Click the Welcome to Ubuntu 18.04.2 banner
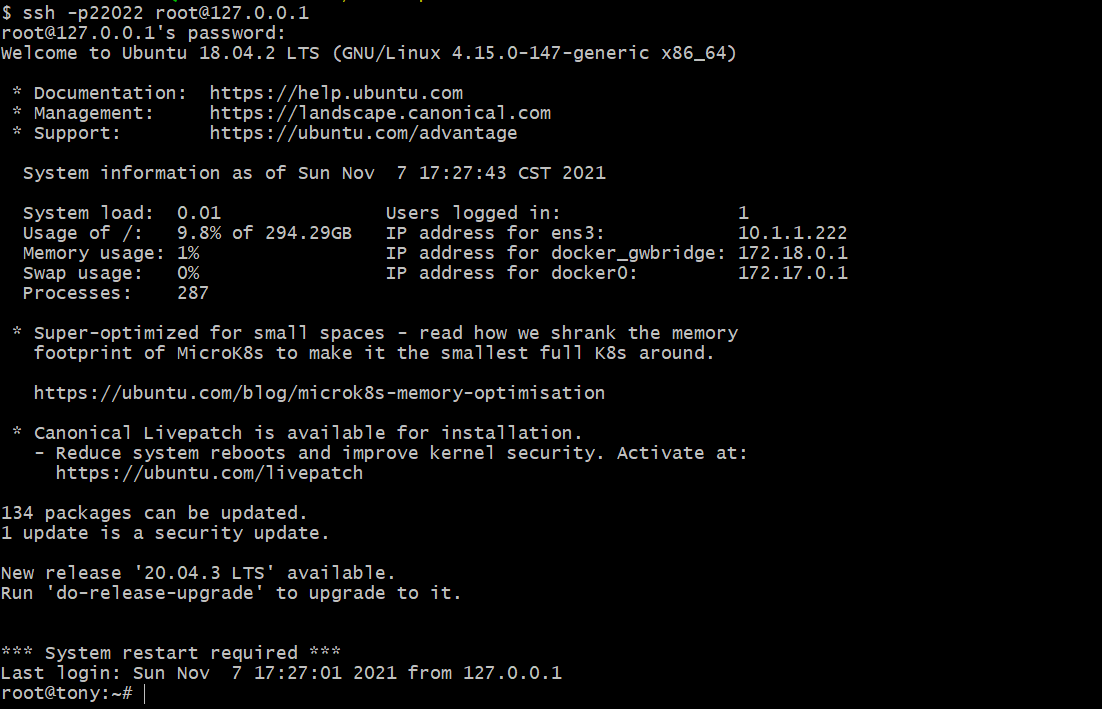The width and height of the screenshot is (1102, 709). coord(369,53)
